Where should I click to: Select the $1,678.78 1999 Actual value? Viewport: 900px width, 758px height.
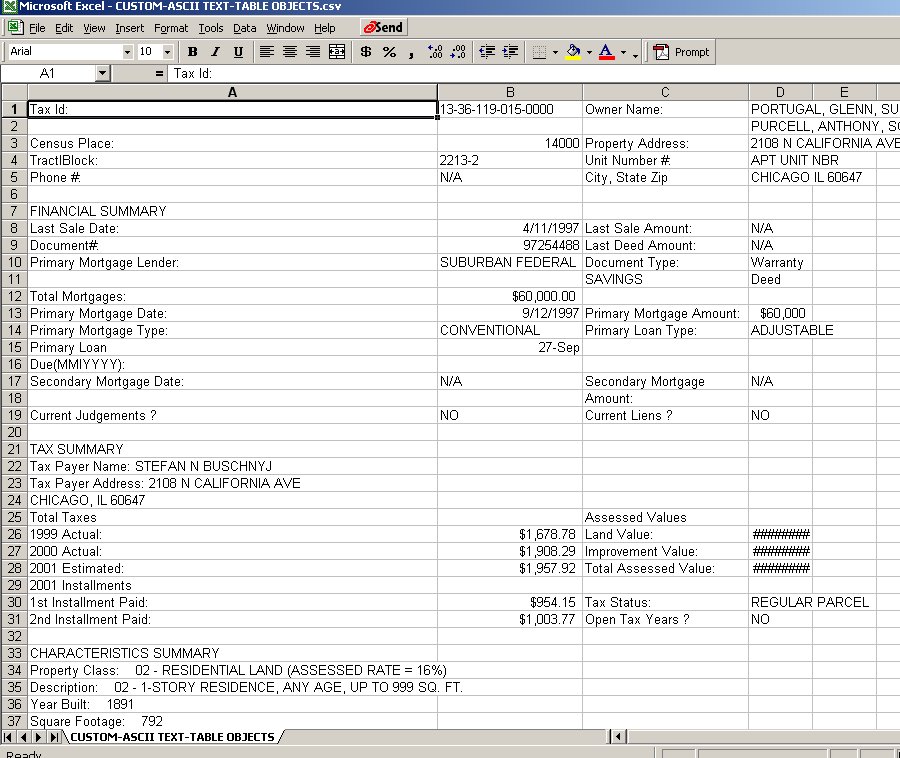[510, 534]
